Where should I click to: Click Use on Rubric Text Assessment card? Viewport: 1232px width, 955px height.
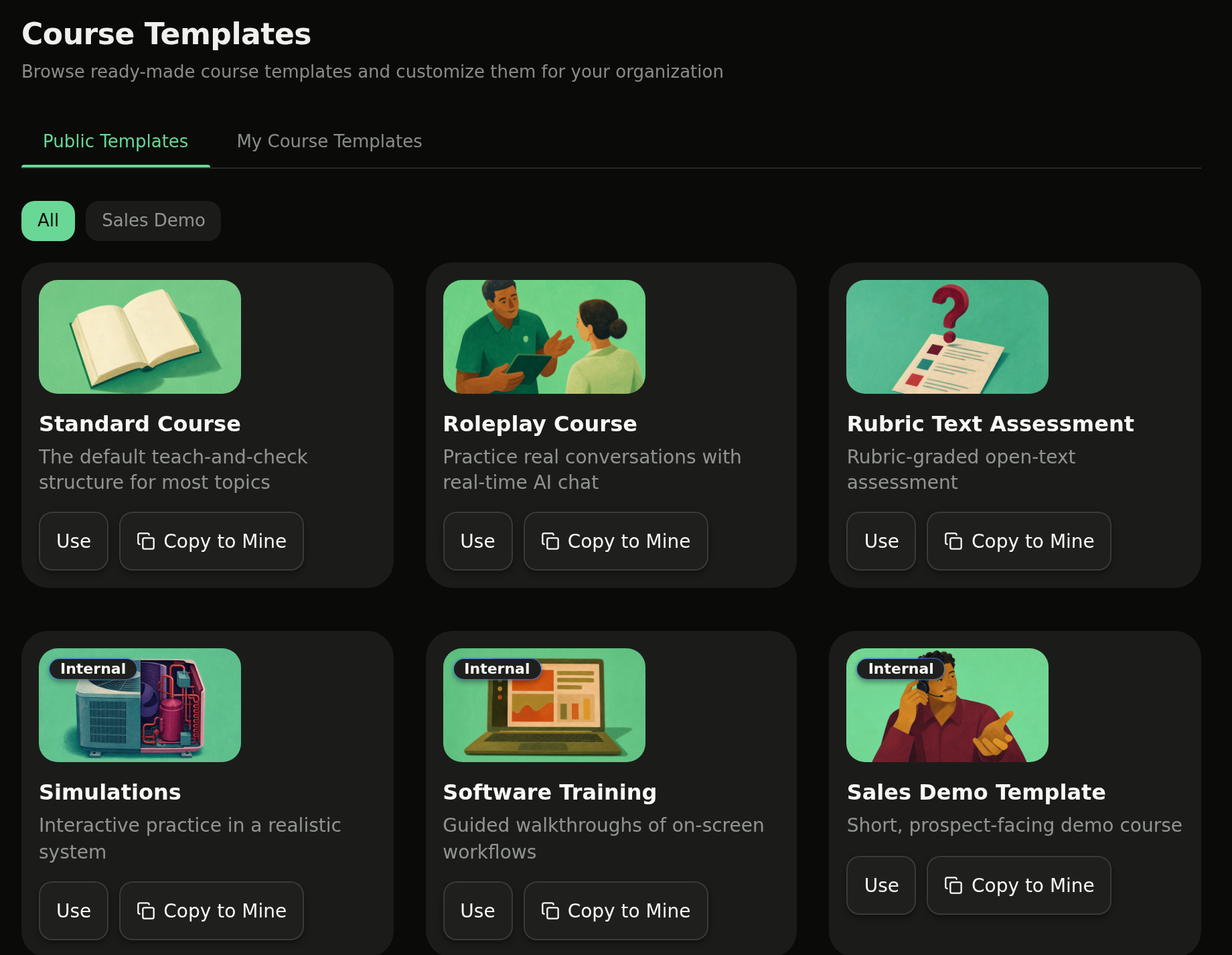[x=881, y=541]
